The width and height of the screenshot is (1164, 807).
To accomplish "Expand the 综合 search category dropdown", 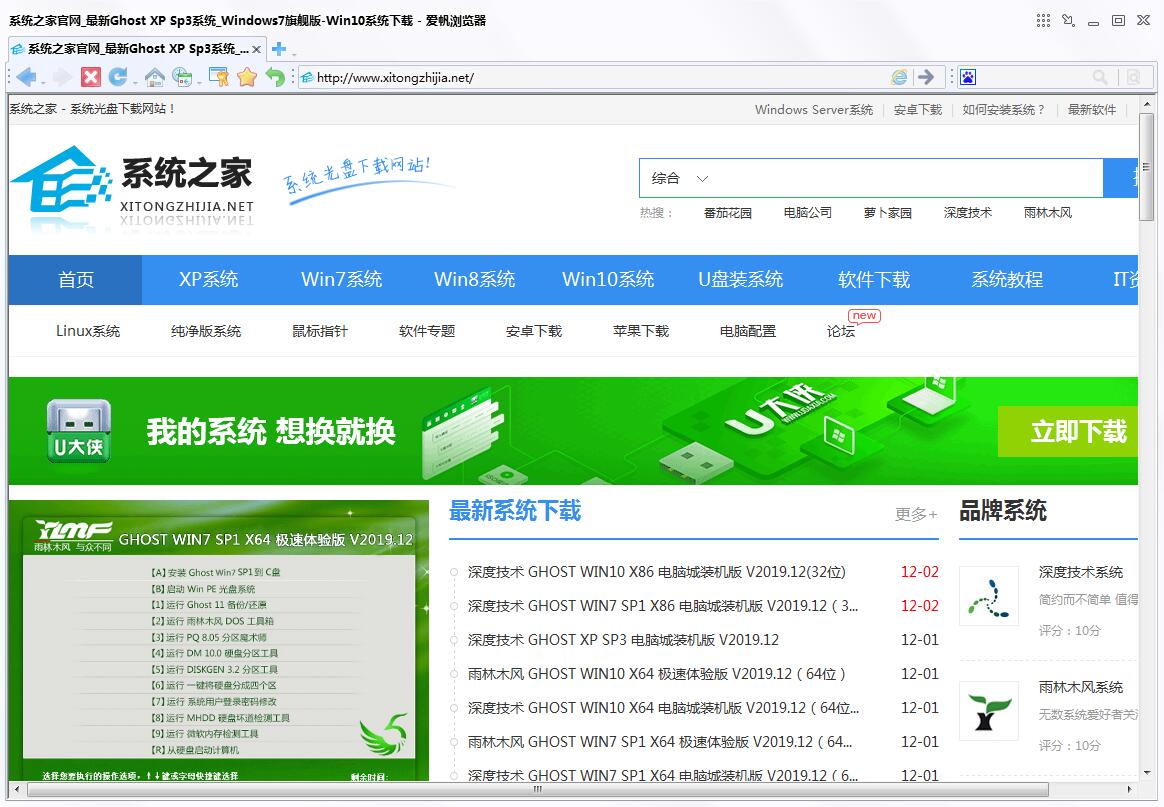I will pyautogui.click(x=681, y=178).
